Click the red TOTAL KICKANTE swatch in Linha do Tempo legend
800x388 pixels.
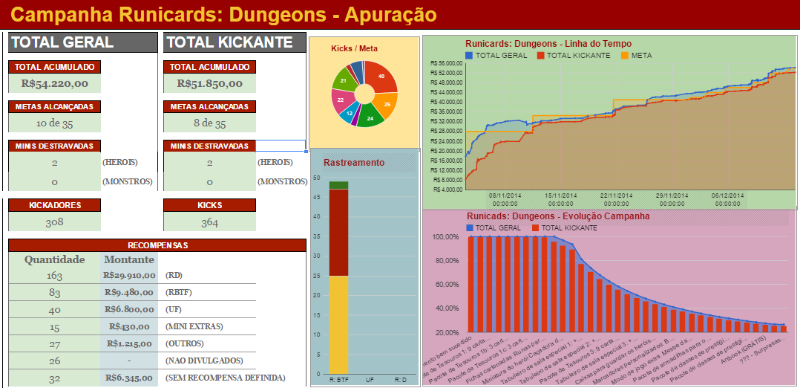tap(541, 56)
